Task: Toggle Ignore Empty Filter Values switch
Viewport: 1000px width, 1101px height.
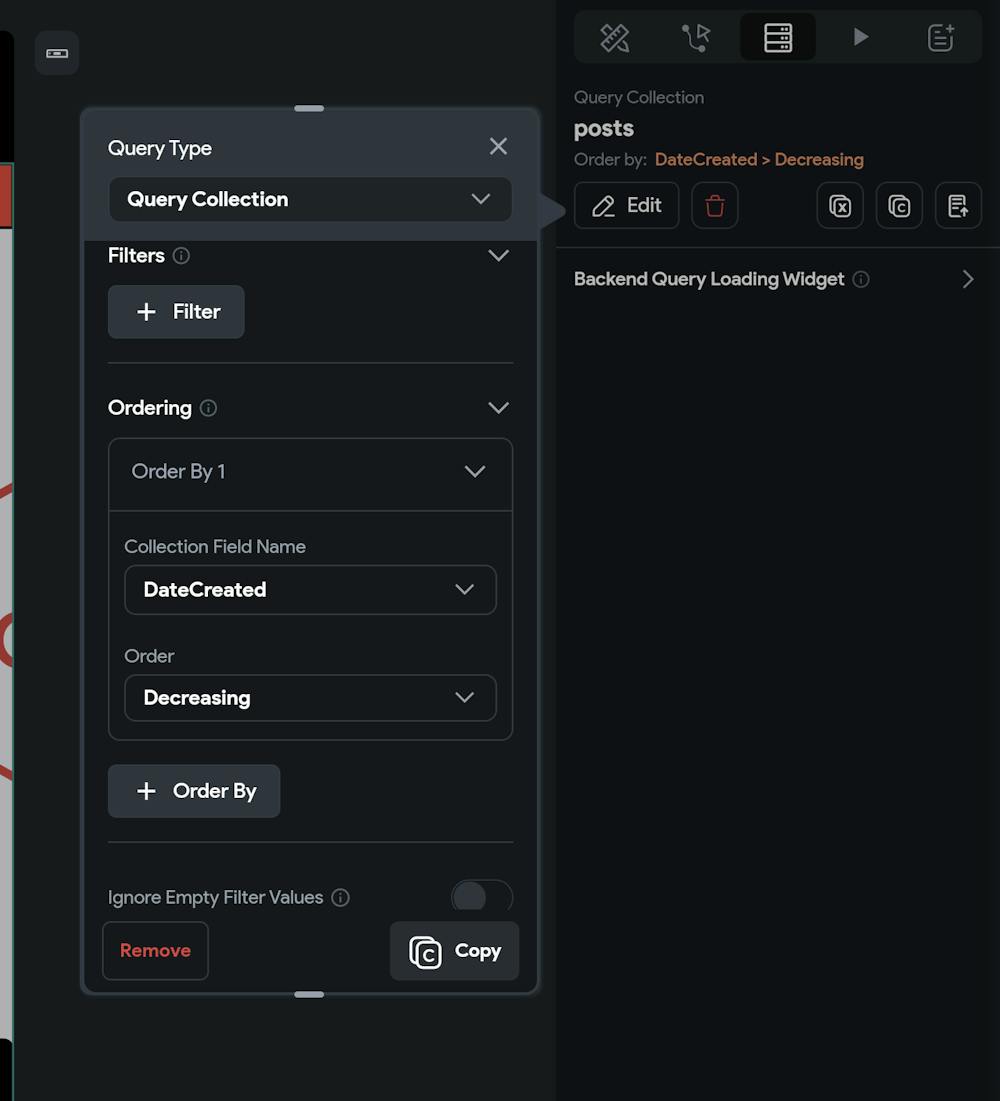Action: coord(481,897)
